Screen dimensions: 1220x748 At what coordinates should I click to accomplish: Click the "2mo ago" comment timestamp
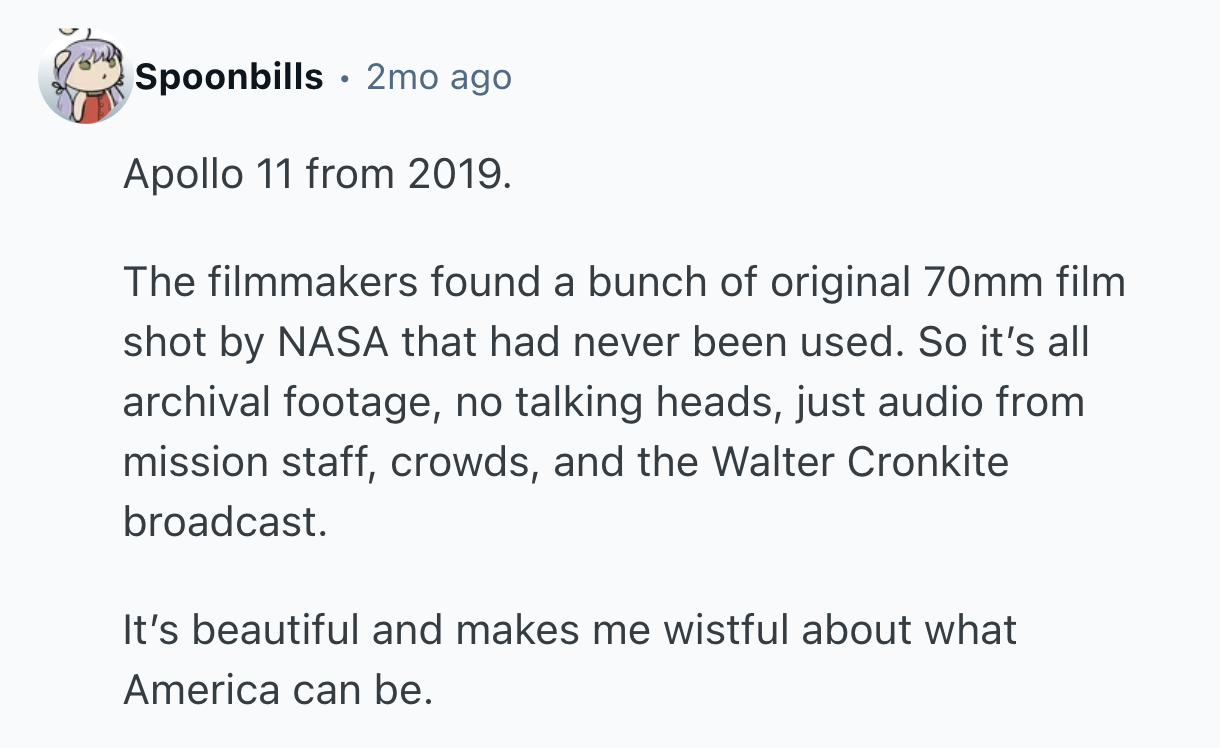click(439, 77)
